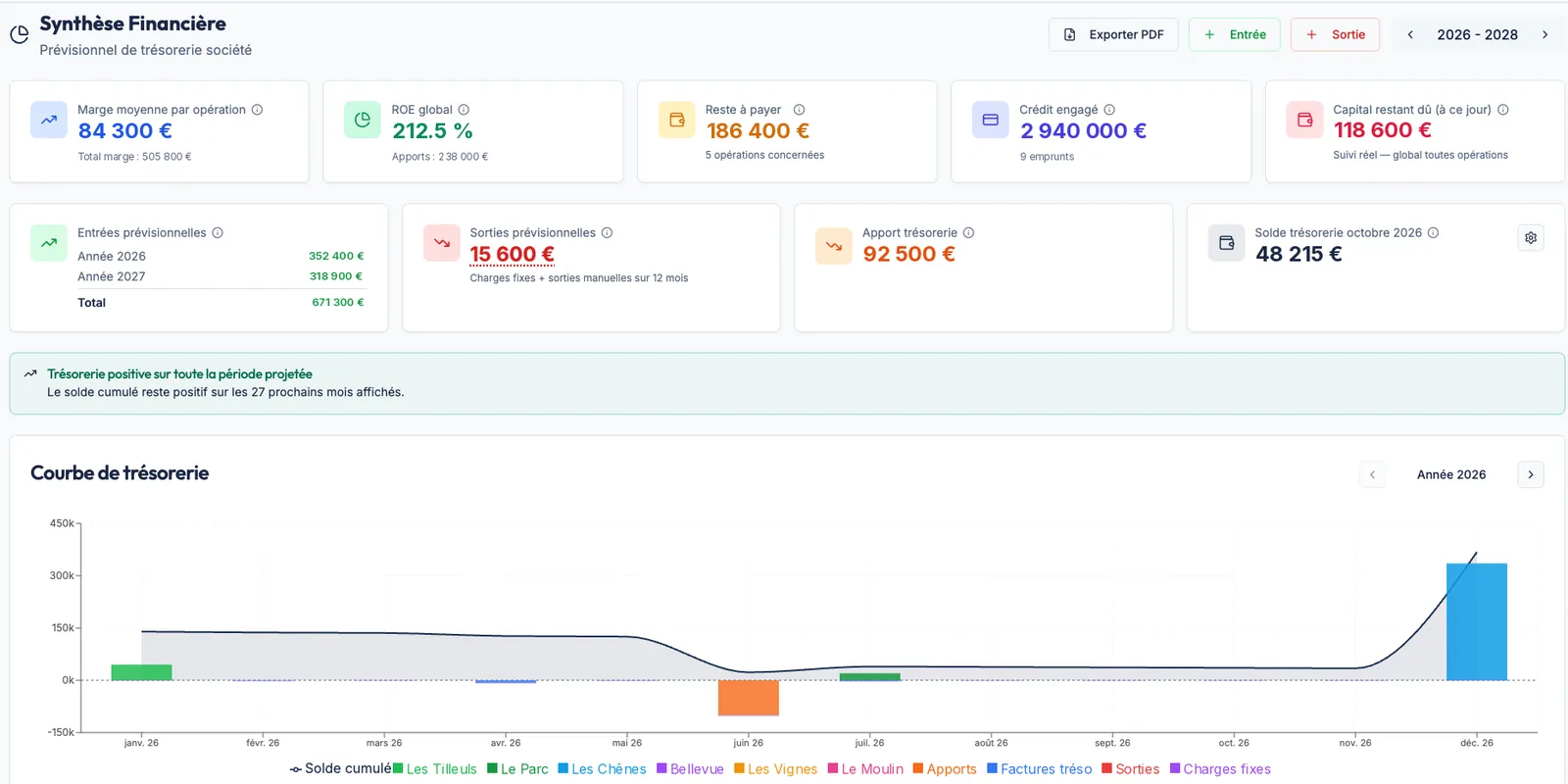The height and width of the screenshot is (784, 1568).
Task: Click the Apport trésorerie downward trend icon
Action: pyautogui.click(x=834, y=246)
